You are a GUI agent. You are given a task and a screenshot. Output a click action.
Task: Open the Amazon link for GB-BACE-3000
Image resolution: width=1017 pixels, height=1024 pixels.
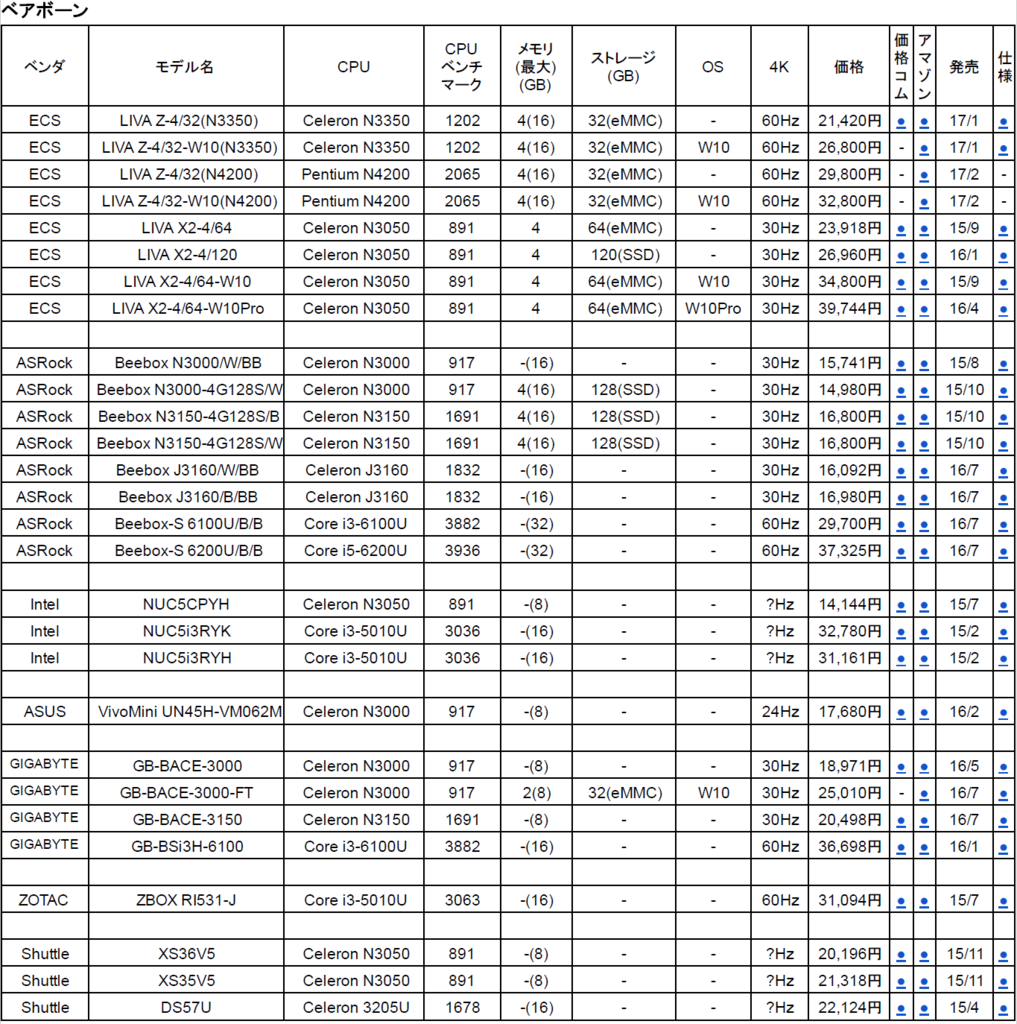click(924, 767)
